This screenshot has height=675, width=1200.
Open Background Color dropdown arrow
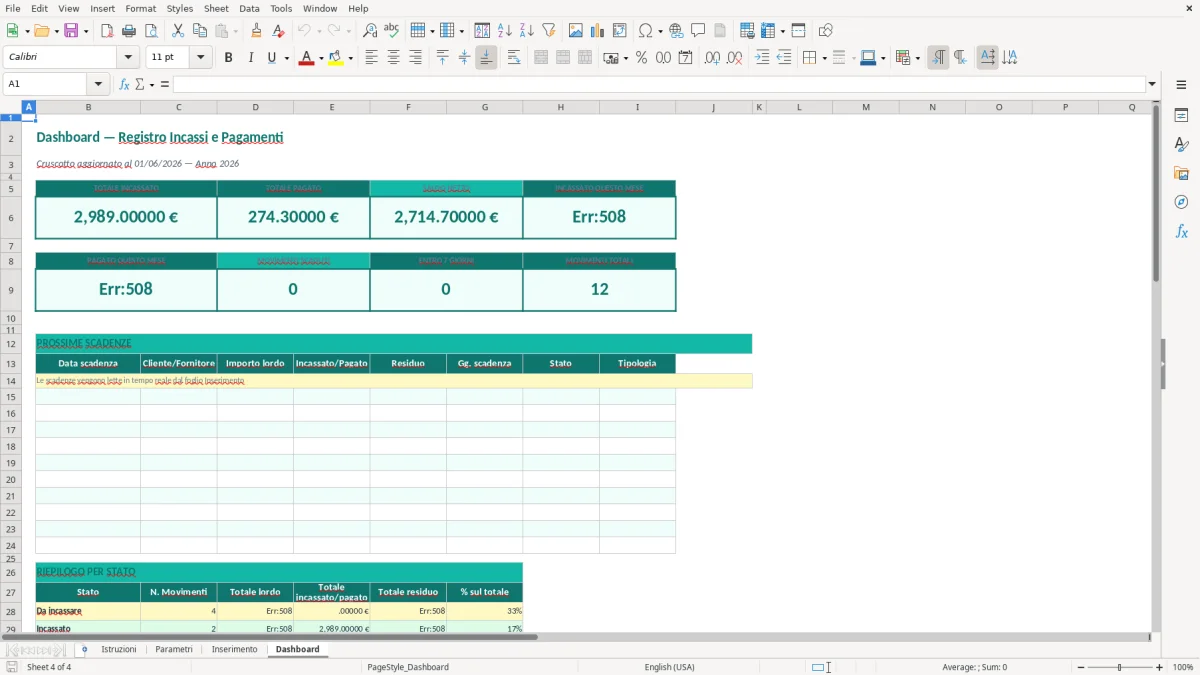click(x=350, y=58)
